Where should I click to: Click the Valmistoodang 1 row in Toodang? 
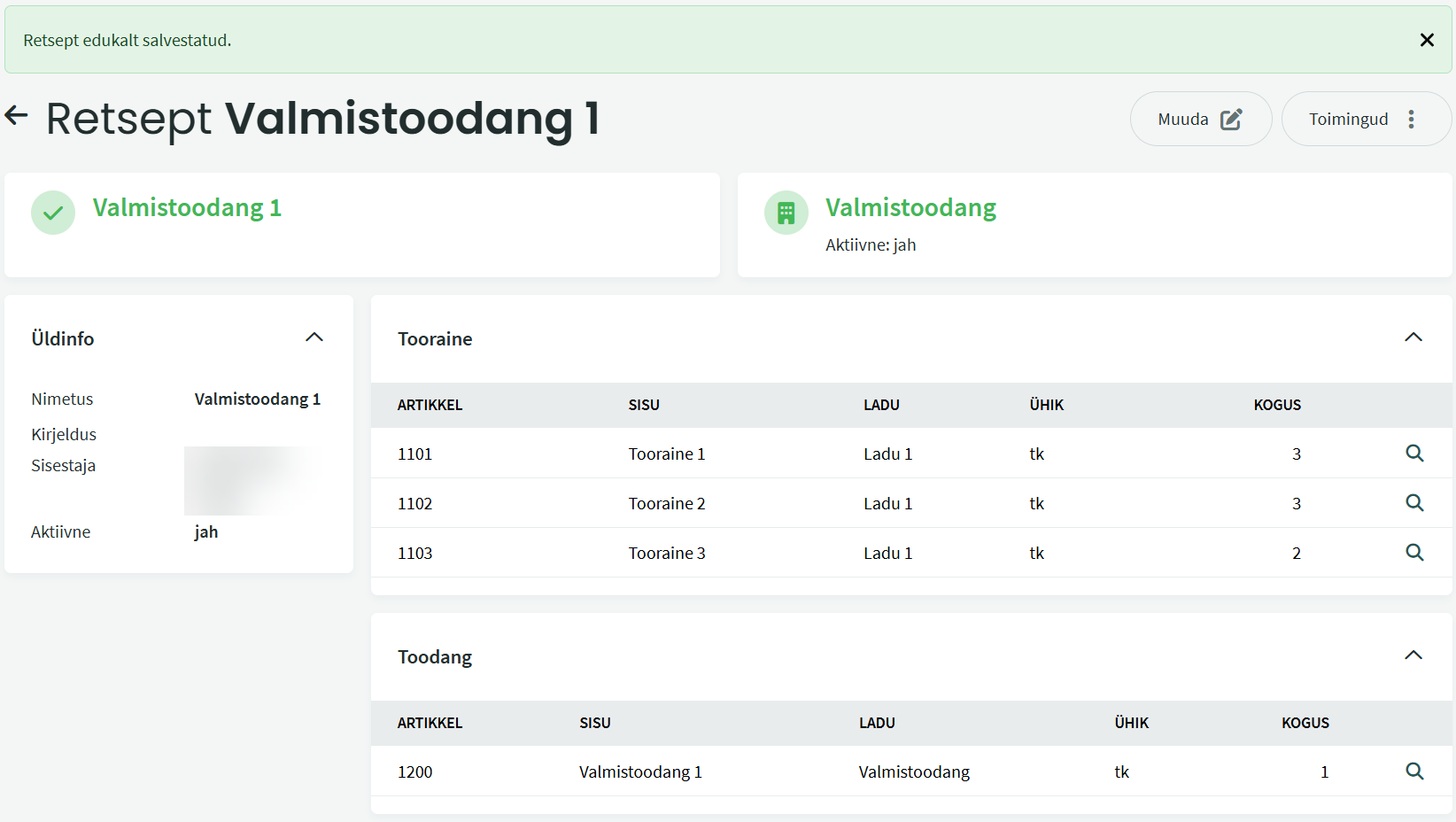640,772
